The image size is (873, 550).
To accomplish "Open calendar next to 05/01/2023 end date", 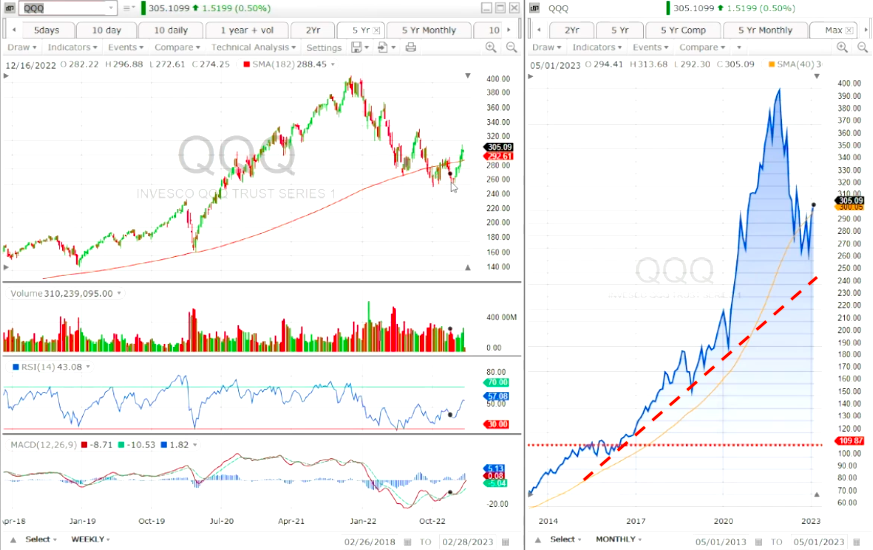I will [x=857, y=542].
